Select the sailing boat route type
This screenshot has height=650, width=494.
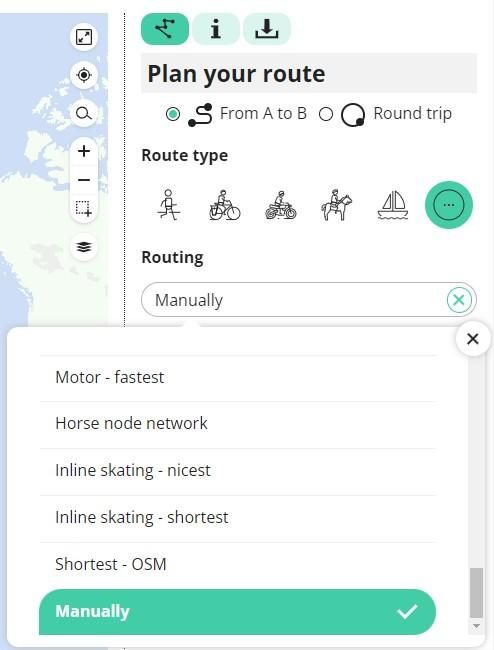pyautogui.click(x=393, y=205)
